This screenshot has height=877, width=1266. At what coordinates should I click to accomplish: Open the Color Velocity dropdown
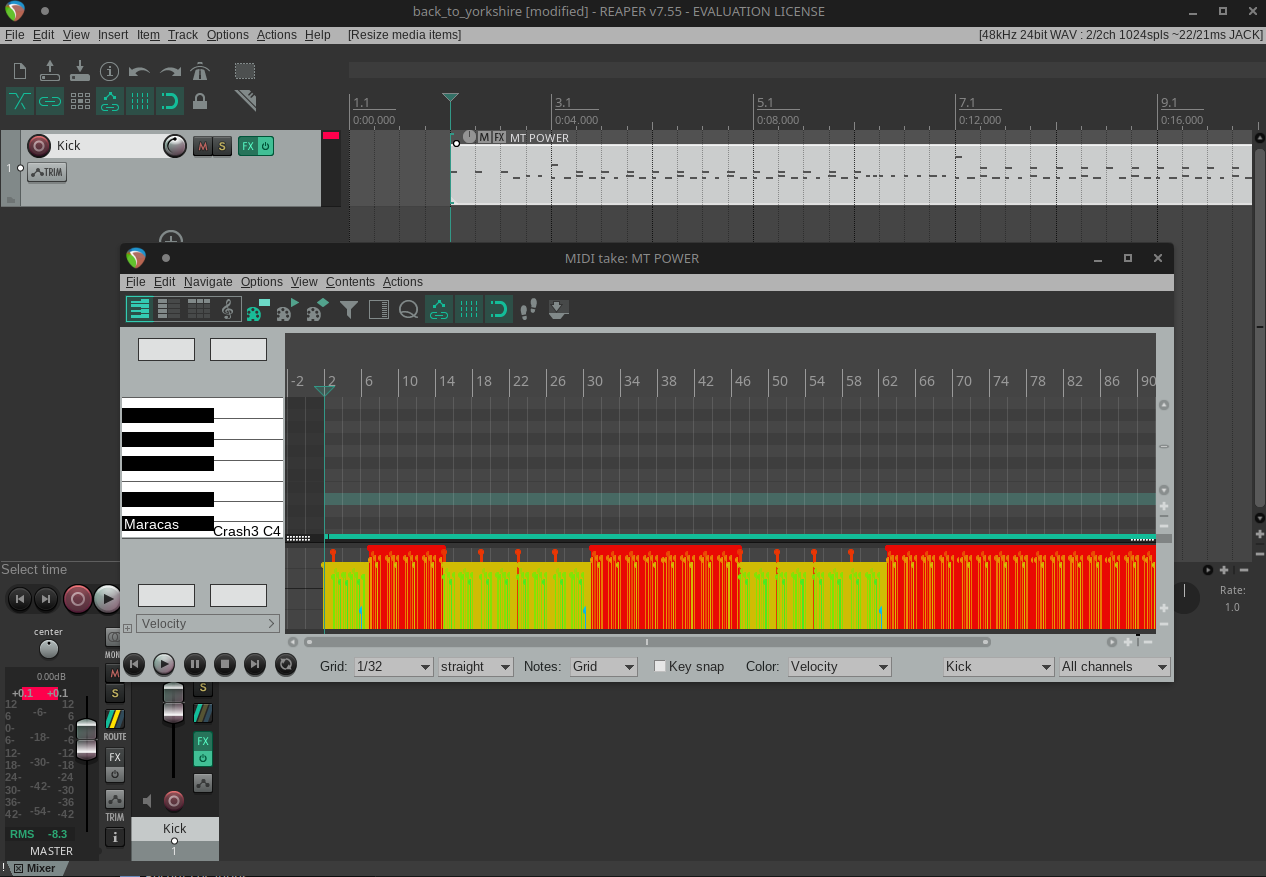[x=839, y=667]
